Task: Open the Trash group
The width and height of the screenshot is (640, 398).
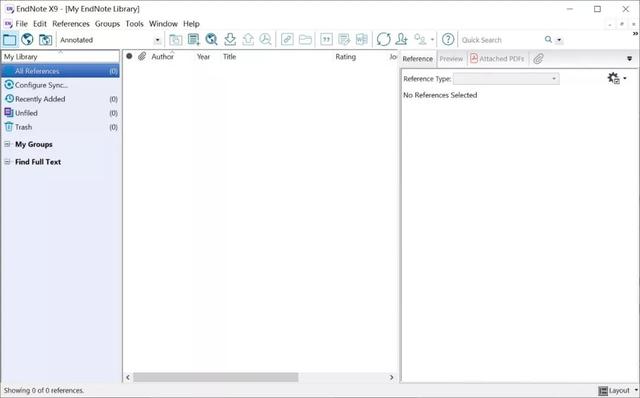Action: coord(60,127)
